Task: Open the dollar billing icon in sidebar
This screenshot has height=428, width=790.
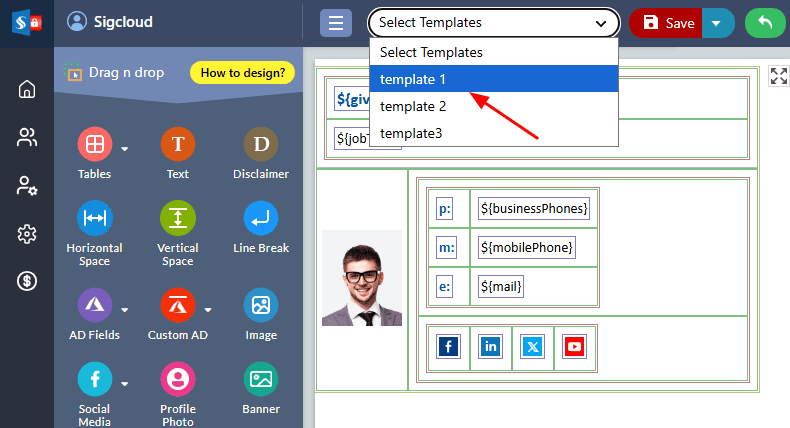Action: (27, 282)
